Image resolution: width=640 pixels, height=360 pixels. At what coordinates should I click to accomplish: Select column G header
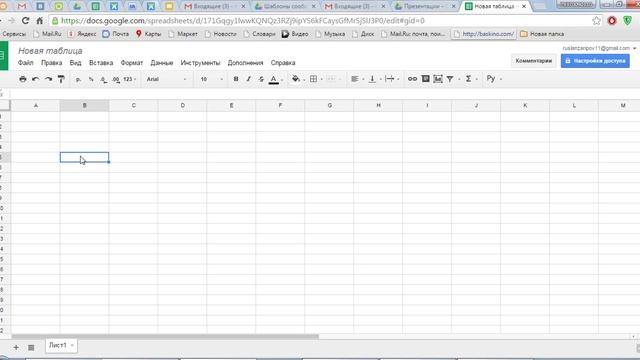point(329,105)
